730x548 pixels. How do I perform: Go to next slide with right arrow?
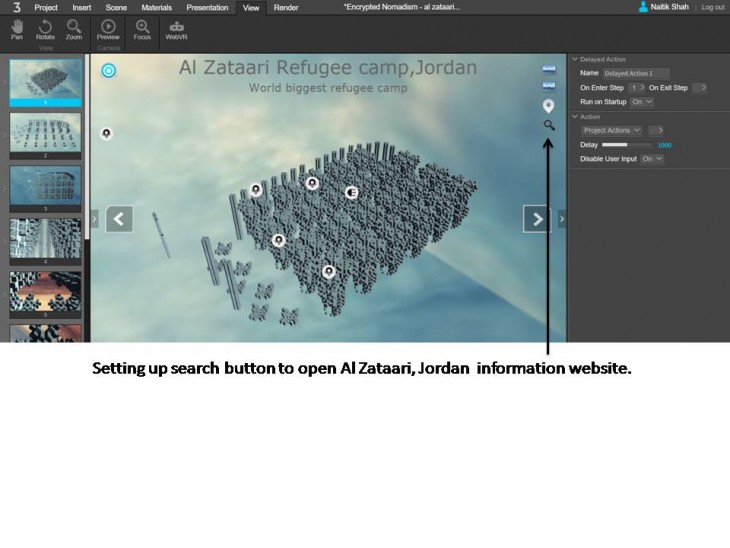[x=537, y=219]
